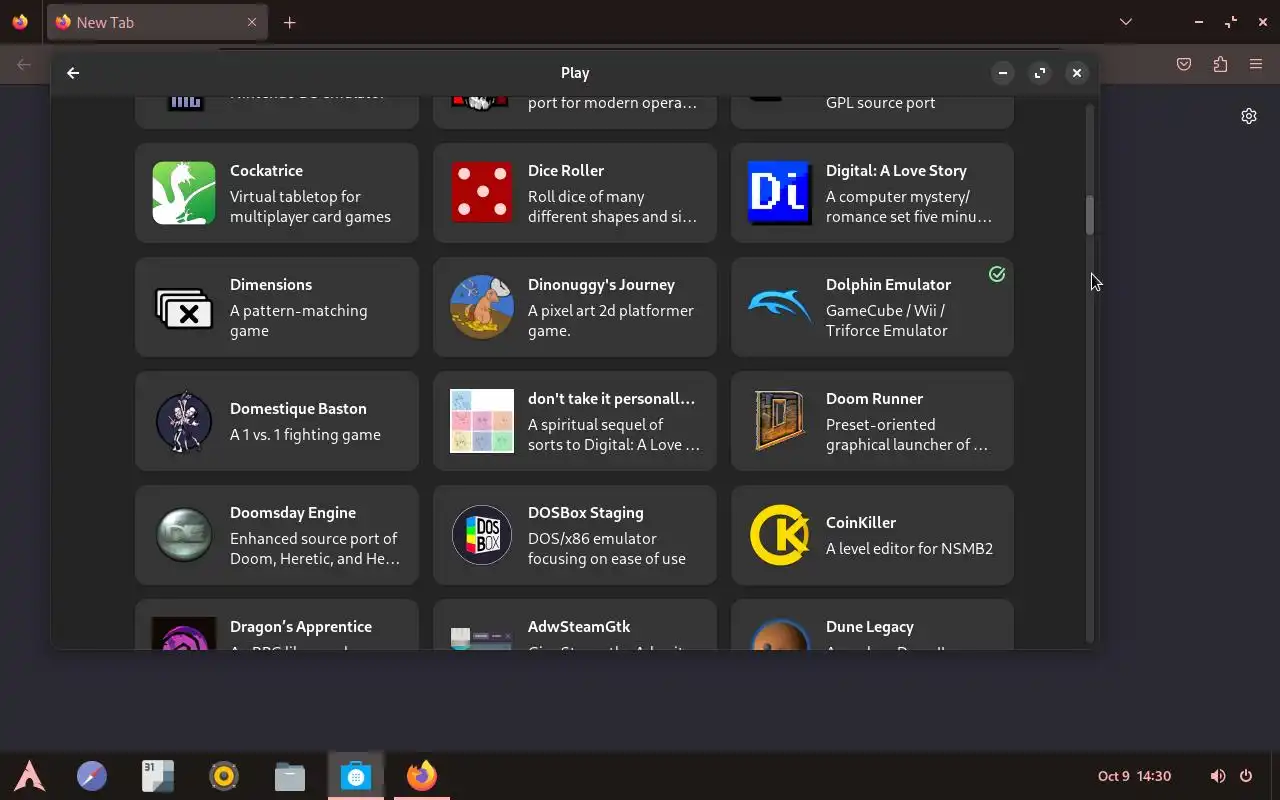The height and width of the screenshot is (800, 1280).
Task: Open the Dice Roller title
Action: [566, 171]
